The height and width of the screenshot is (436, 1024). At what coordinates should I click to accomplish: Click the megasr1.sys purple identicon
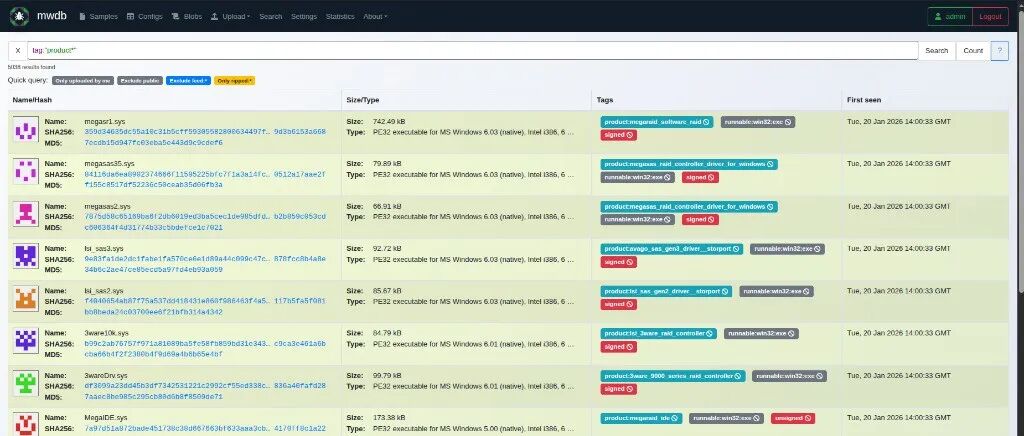point(26,130)
